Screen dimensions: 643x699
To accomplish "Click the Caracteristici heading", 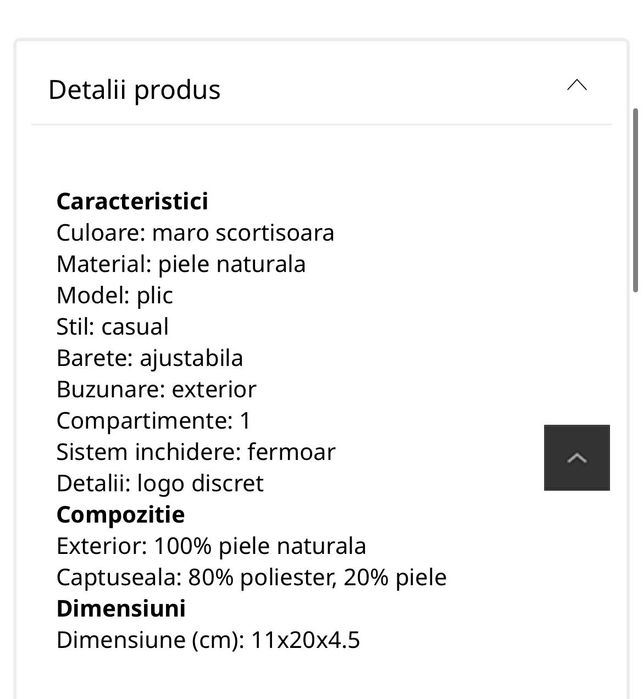I will (x=132, y=201).
